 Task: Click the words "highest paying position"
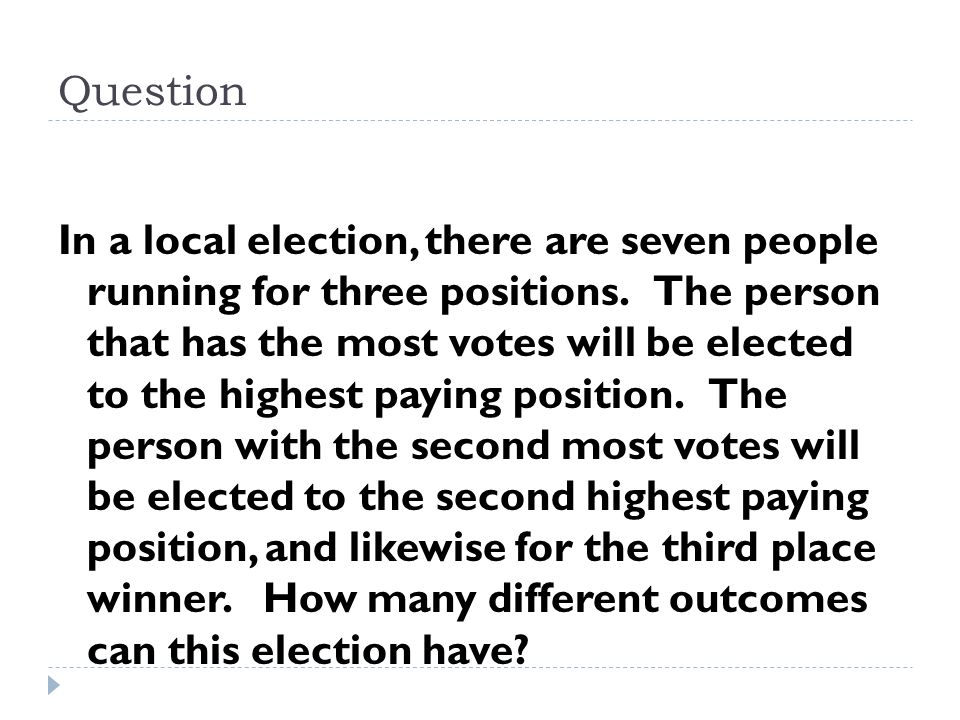pyautogui.click(x=451, y=396)
